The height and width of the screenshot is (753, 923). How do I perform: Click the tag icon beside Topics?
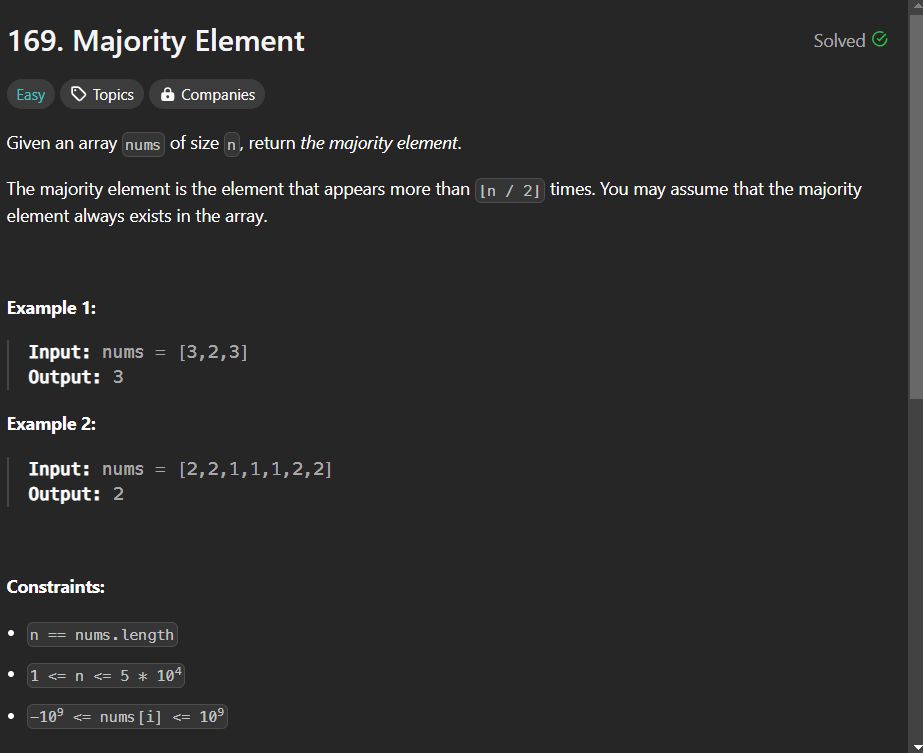[78, 94]
